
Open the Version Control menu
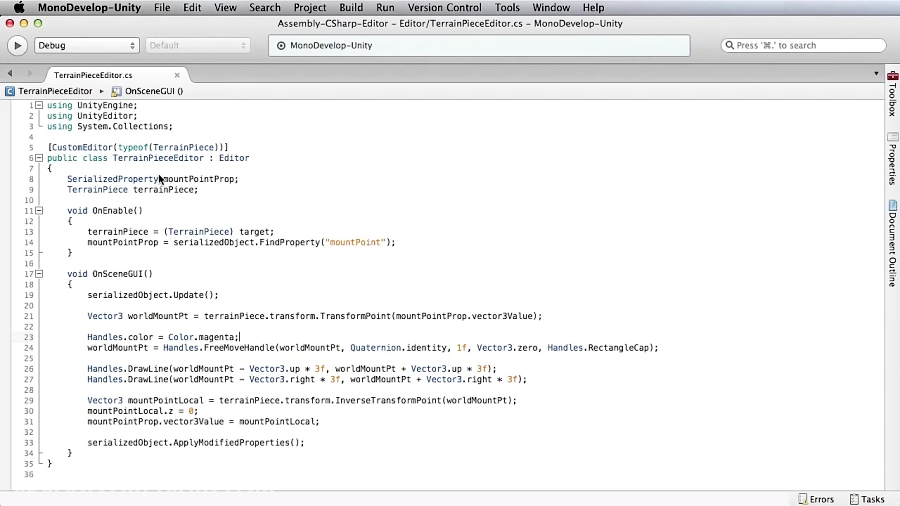pyautogui.click(x=444, y=7)
